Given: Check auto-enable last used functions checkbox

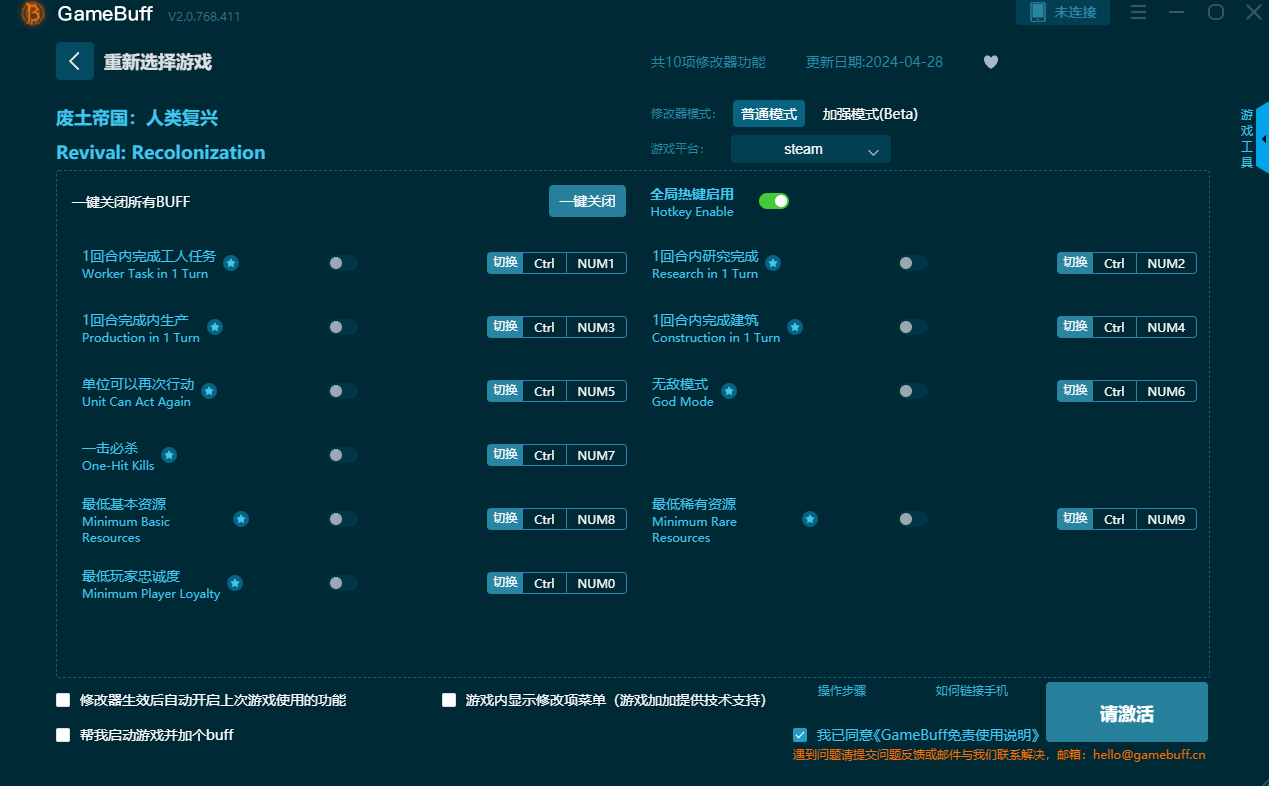Looking at the screenshot, I should point(63,700).
